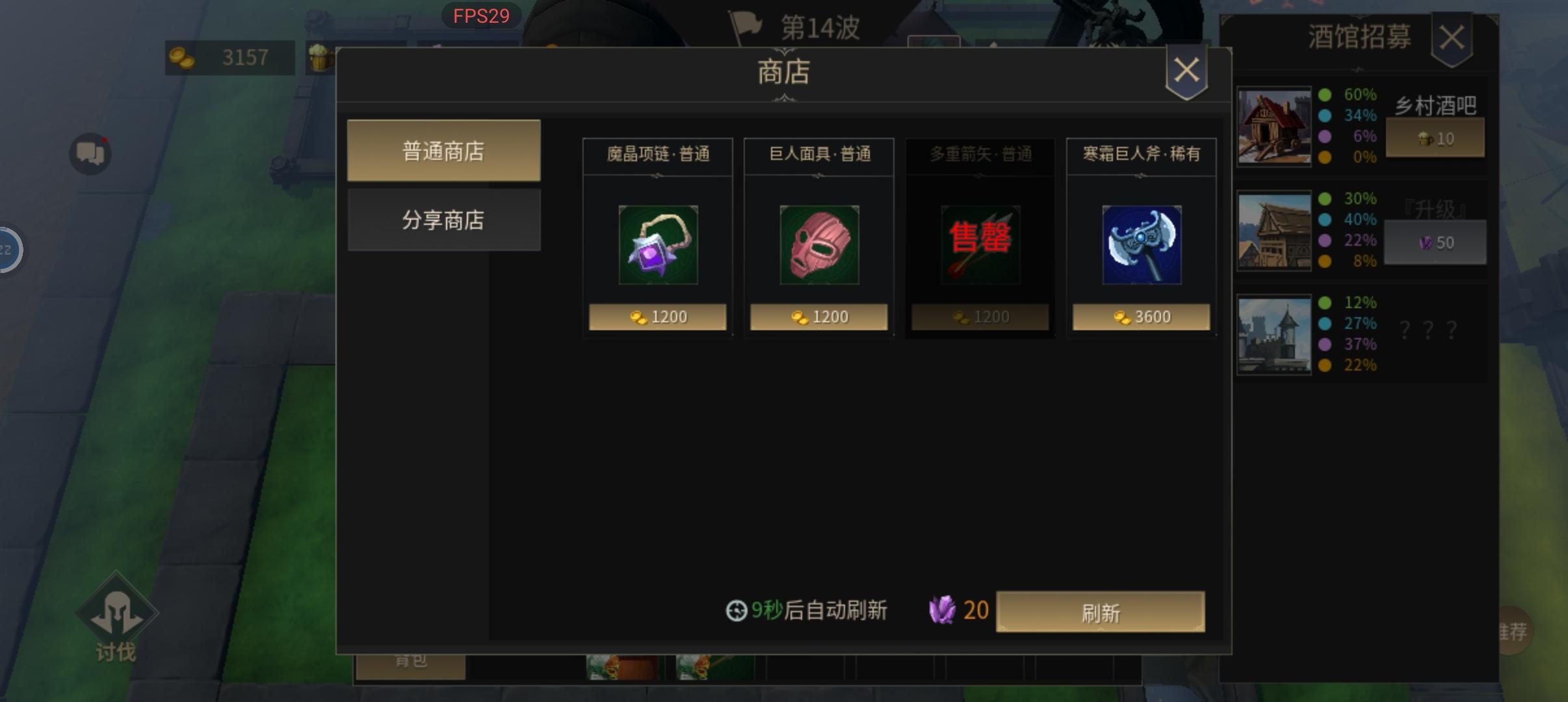This screenshot has height=702, width=1568.
Task: Click the purple crystal icon beside 20
Action: pos(943,610)
